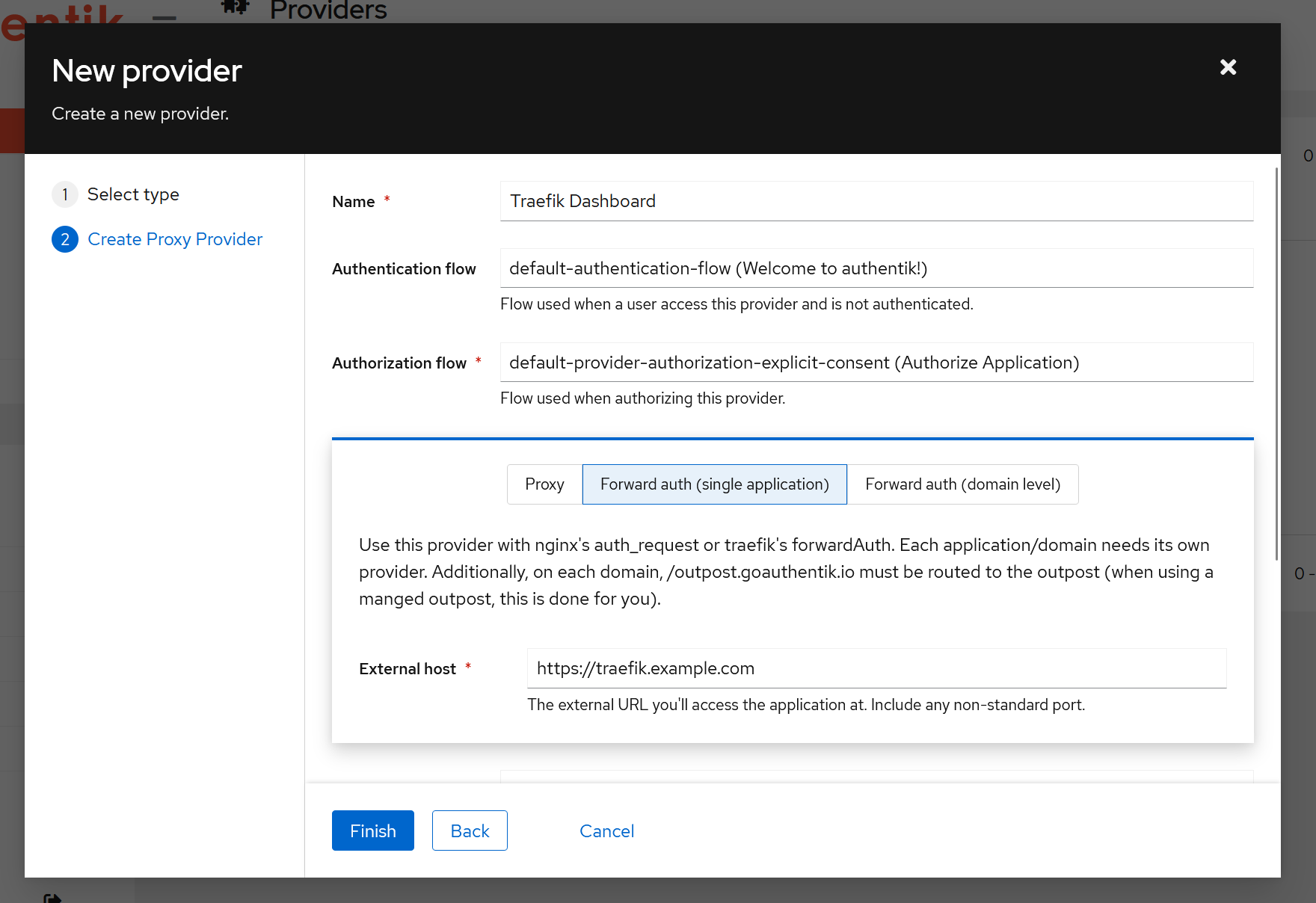Click the Providers puzzle-piece icon

pyautogui.click(x=236, y=7)
